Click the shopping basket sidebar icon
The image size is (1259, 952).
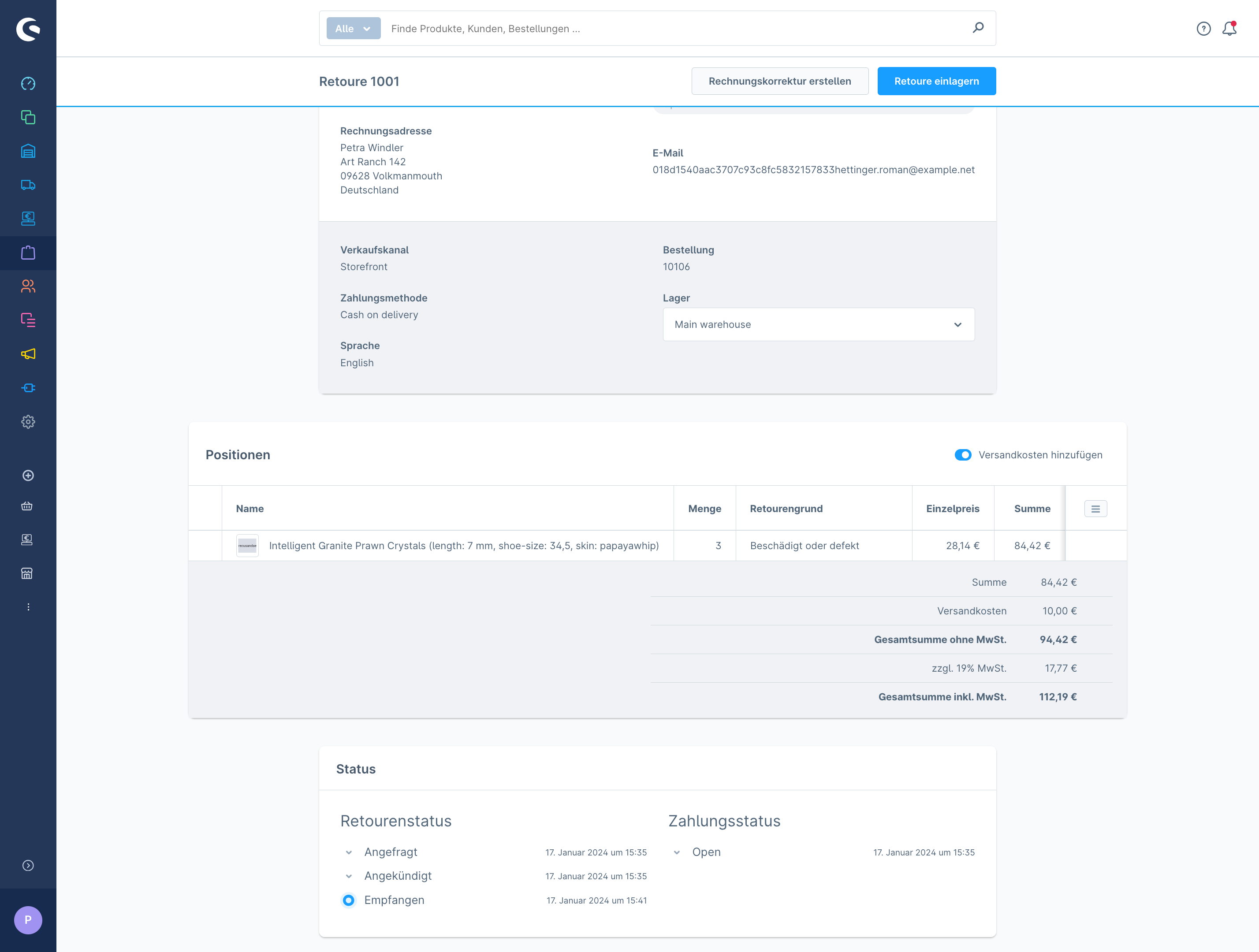(x=27, y=506)
